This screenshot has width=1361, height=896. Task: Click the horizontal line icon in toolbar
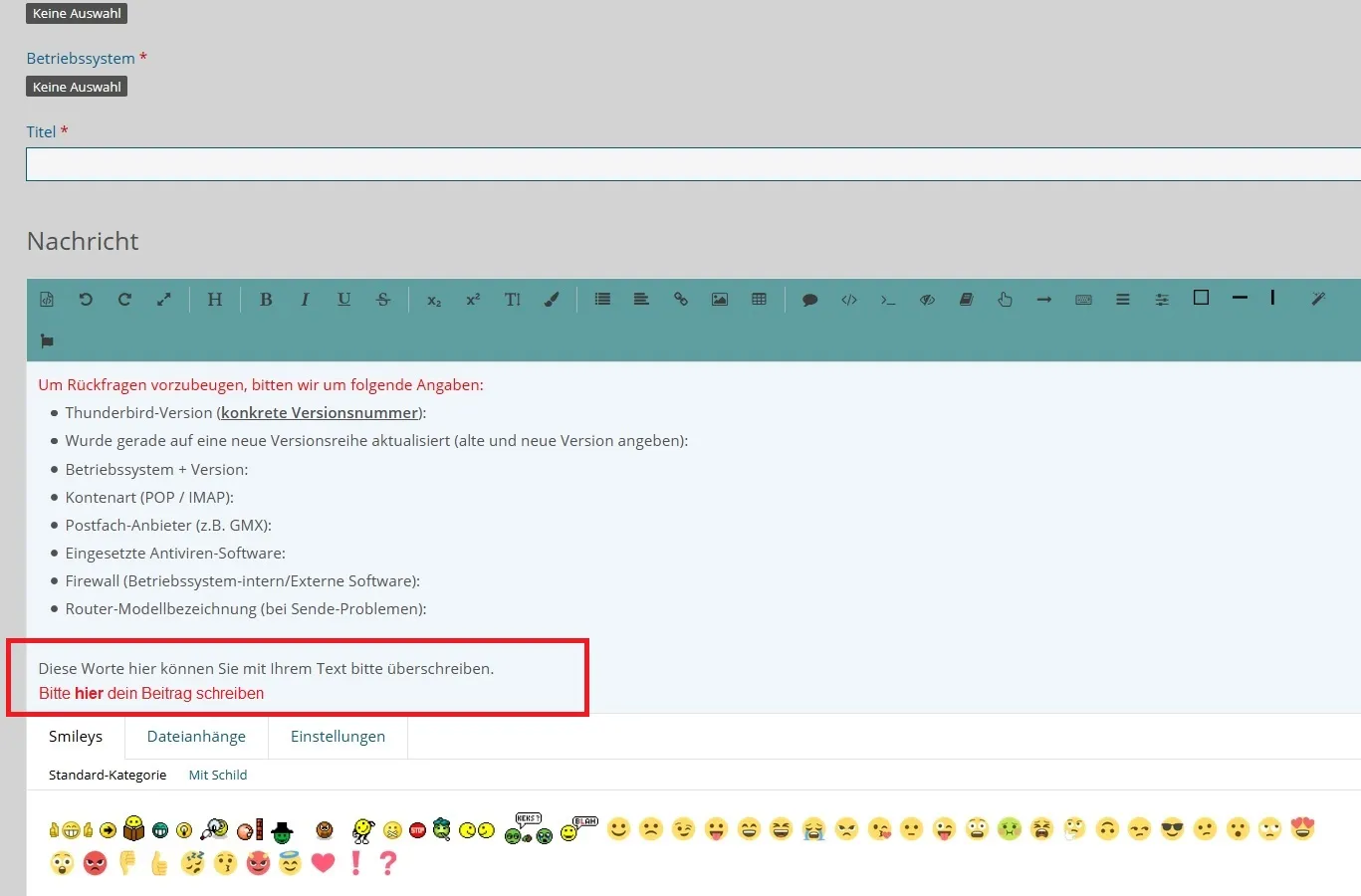pyautogui.click(x=1240, y=298)
